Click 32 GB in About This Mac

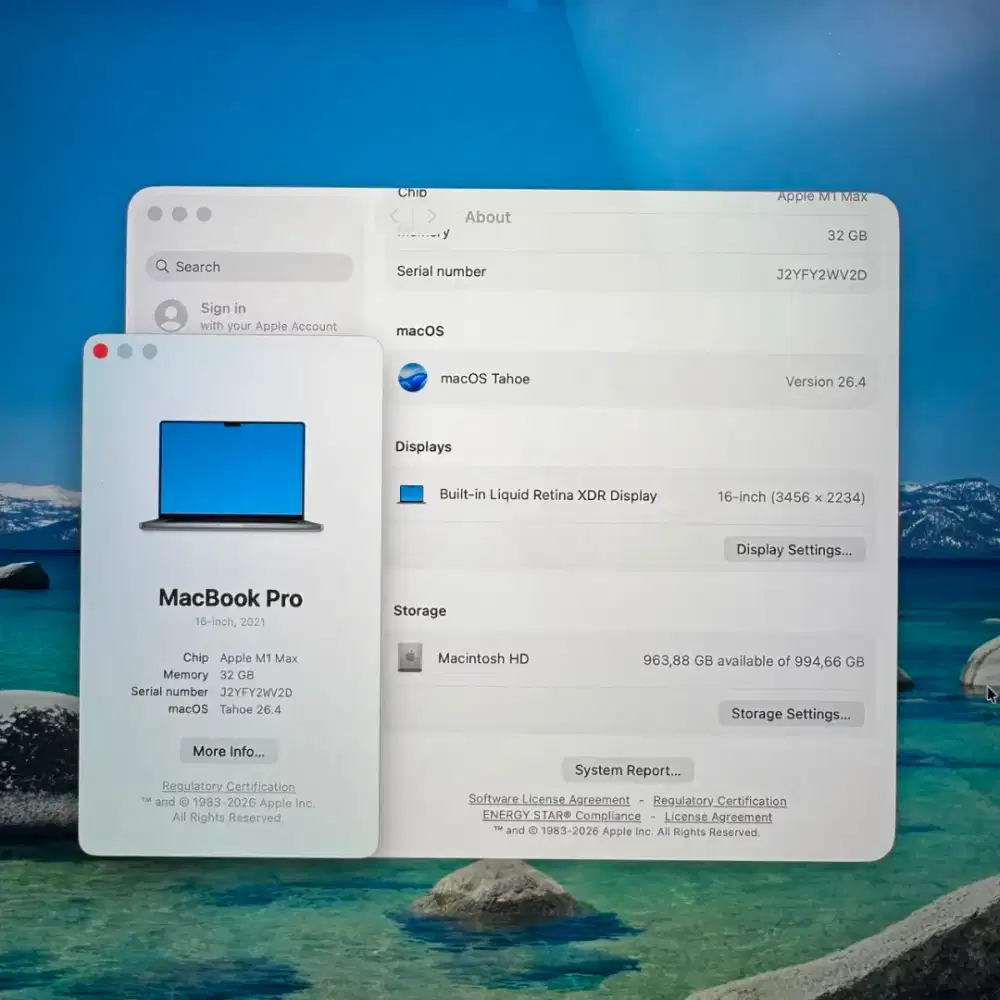tap(237, 675)
